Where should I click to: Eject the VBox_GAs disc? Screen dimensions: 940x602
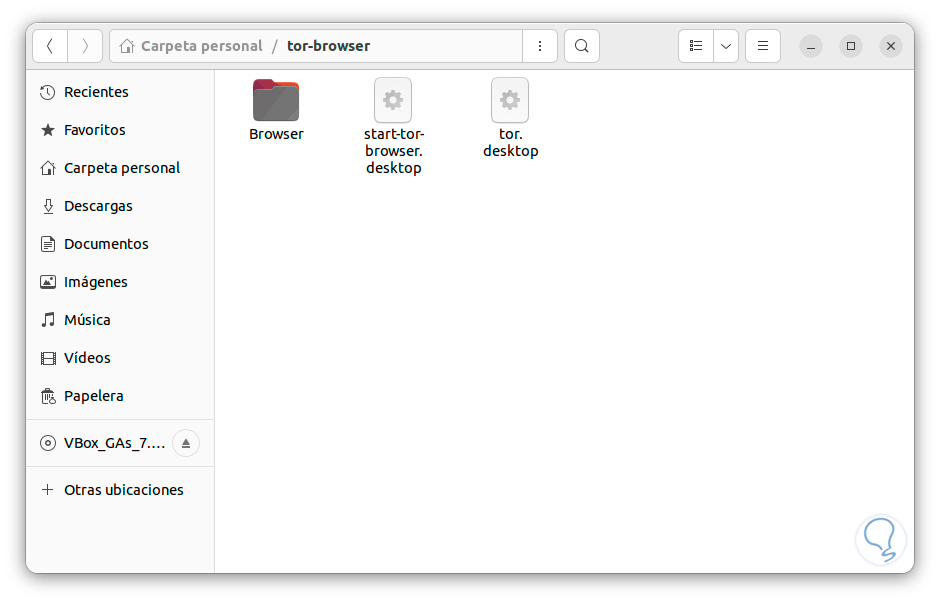point(186,443)
